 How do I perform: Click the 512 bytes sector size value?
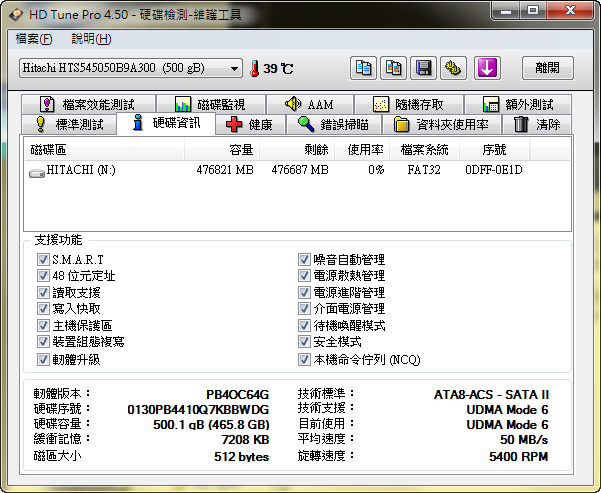click(x=241, y=457)
